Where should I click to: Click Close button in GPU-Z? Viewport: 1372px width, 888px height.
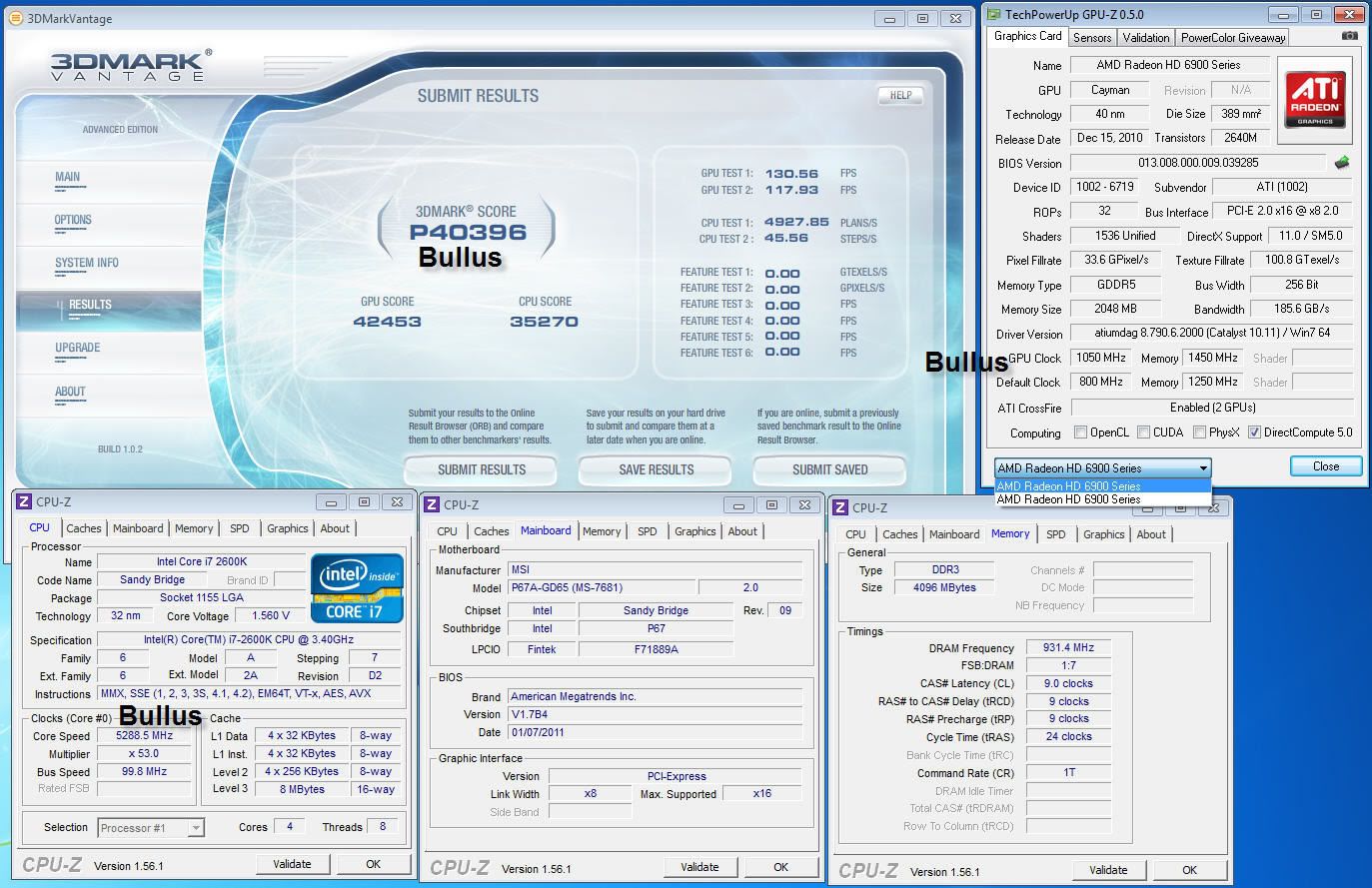(x=1326, y=465)
